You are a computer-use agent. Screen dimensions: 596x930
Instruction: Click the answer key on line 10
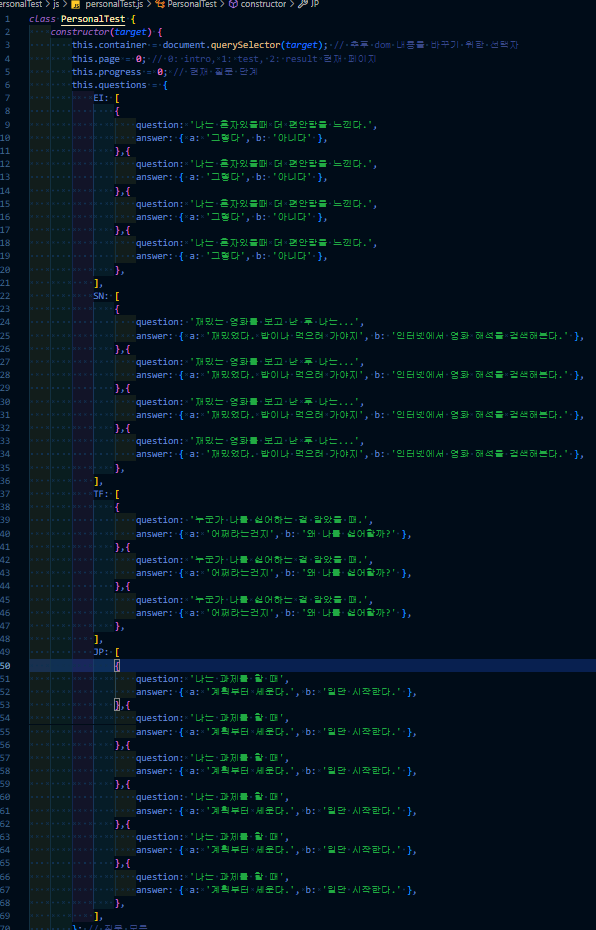pyautogui.click(x=152, y=138)
